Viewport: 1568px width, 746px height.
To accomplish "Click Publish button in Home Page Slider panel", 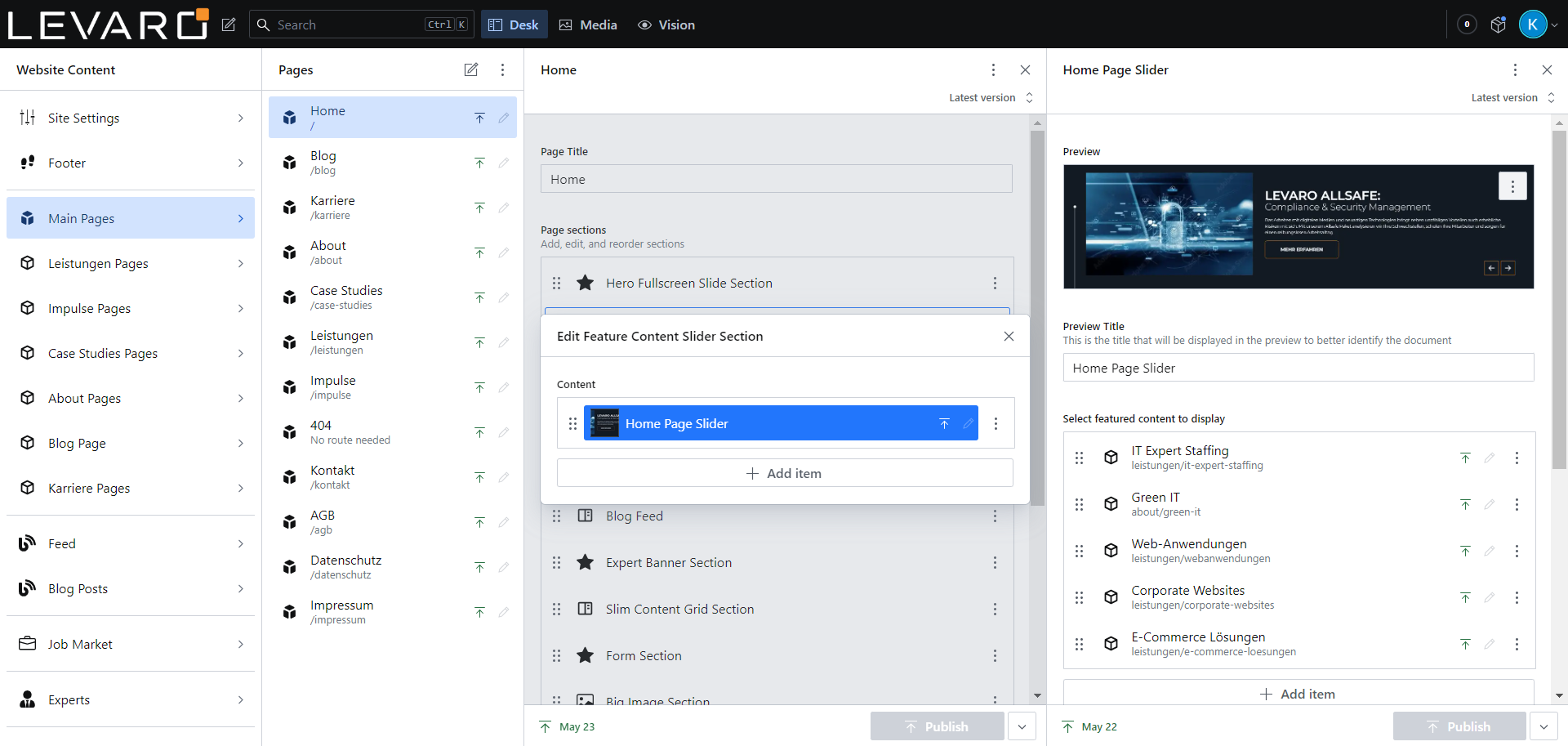I will click(x=1459, y=726).
